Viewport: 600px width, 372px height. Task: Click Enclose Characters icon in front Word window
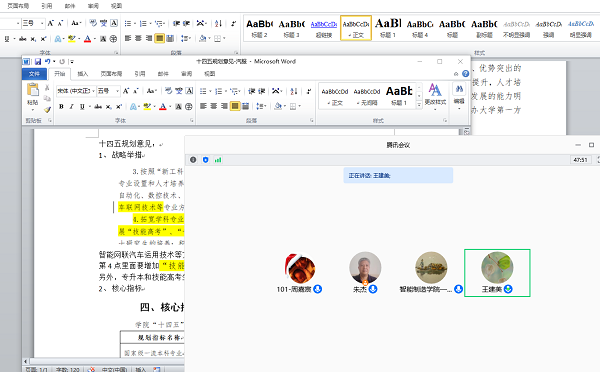(x=189, y=106)
